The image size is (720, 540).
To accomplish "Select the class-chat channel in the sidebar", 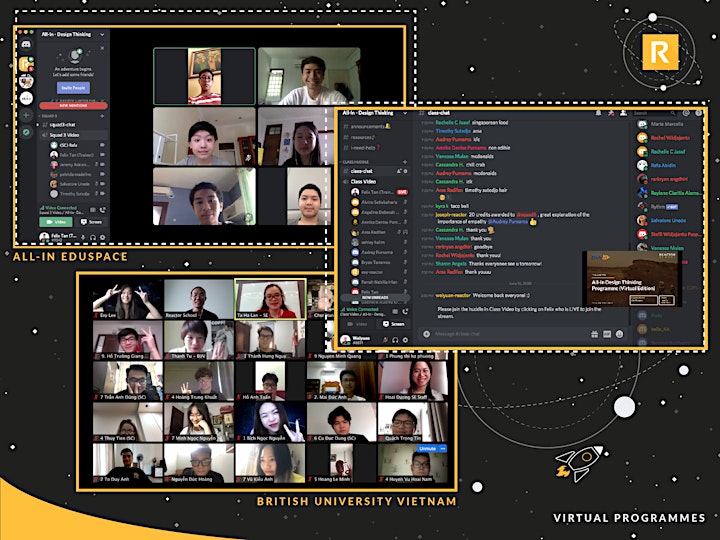I will 375,171.
